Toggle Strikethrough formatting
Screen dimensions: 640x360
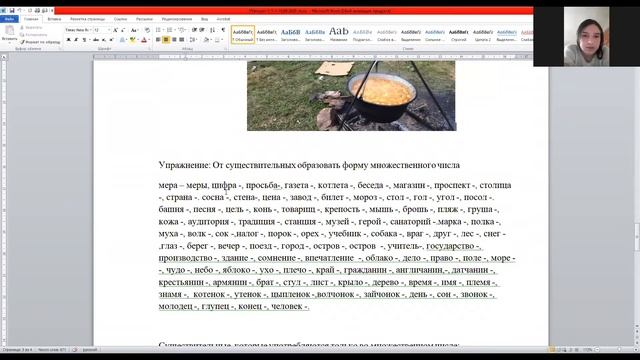(x=96, y=40)
